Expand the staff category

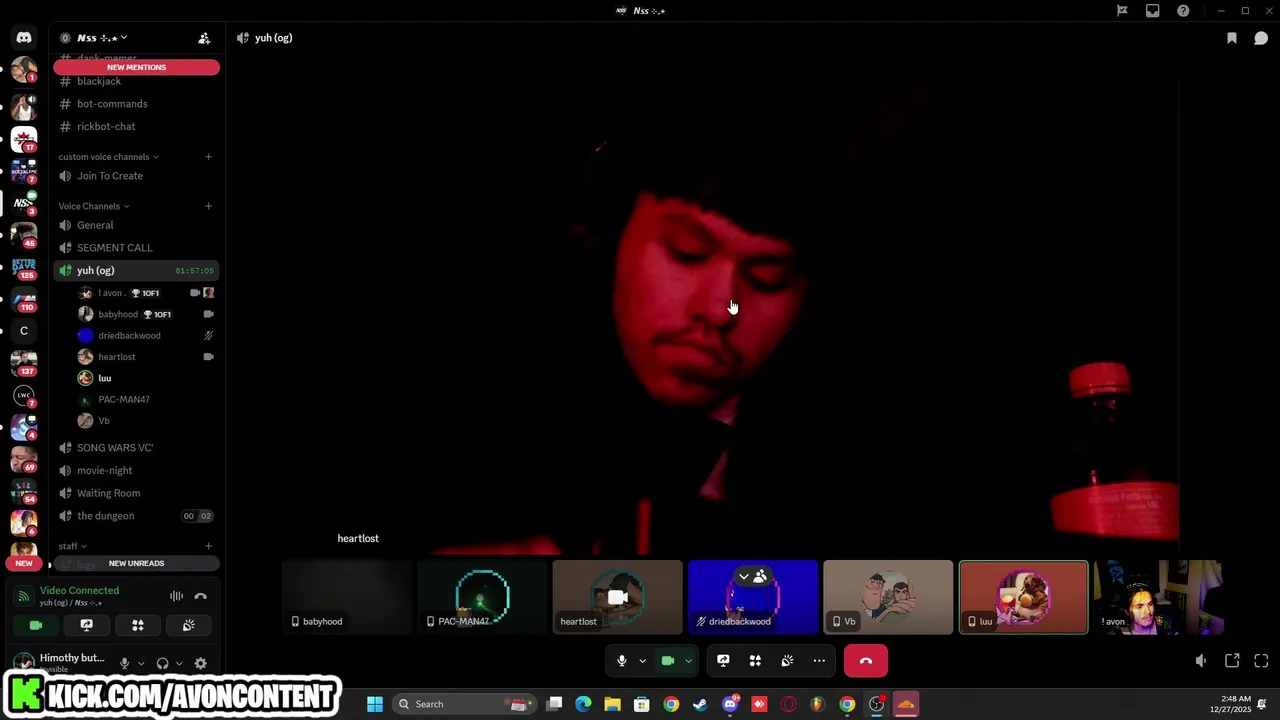[72, 546]
